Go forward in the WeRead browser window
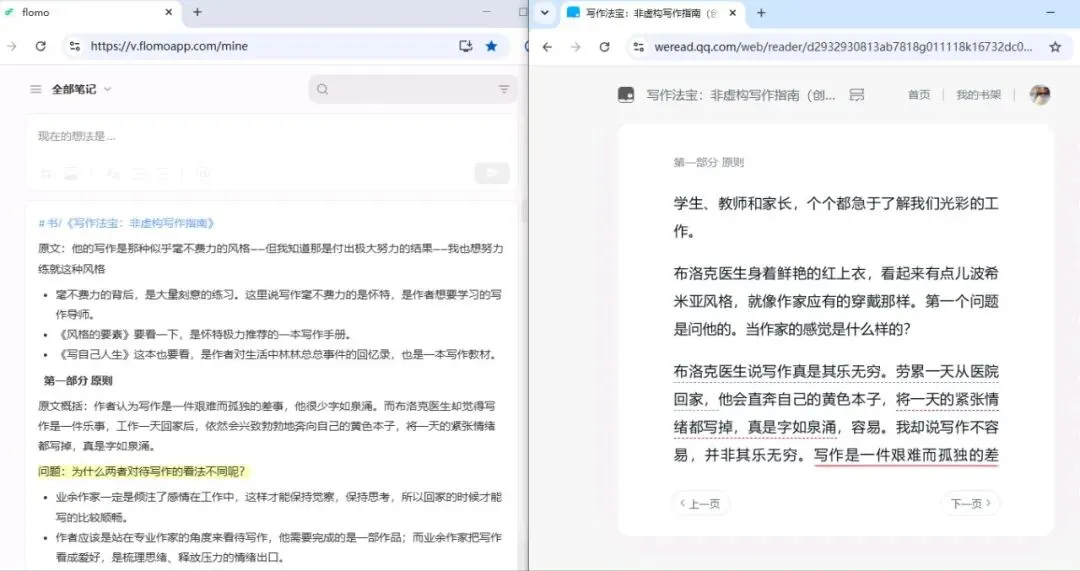Viewport: 1080px width, 571px height. (x=576, y=47)
